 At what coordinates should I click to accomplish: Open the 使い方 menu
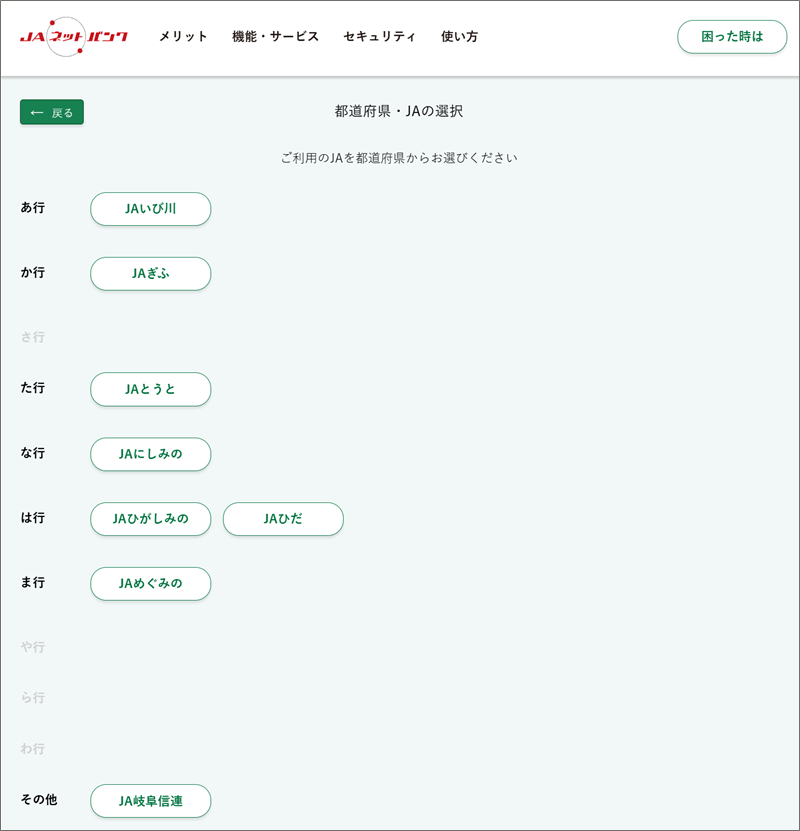459,37
